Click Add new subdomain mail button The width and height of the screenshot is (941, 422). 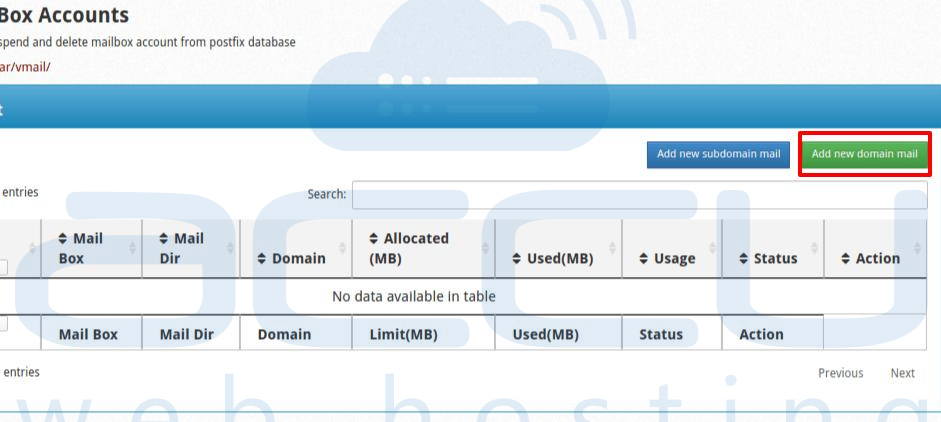tap(718, 154)
